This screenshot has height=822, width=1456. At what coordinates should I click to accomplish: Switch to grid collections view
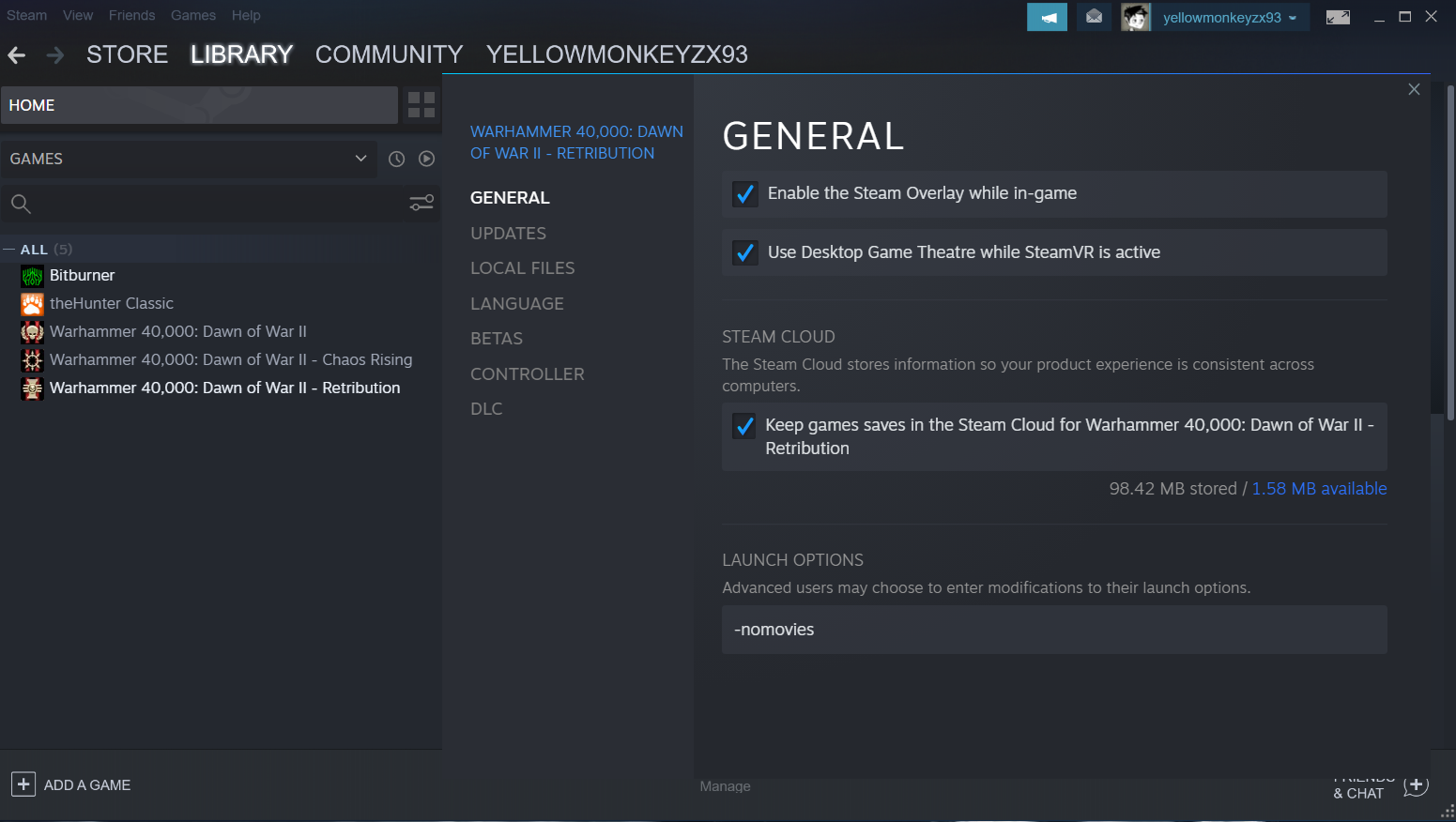(x=421, y=105)
